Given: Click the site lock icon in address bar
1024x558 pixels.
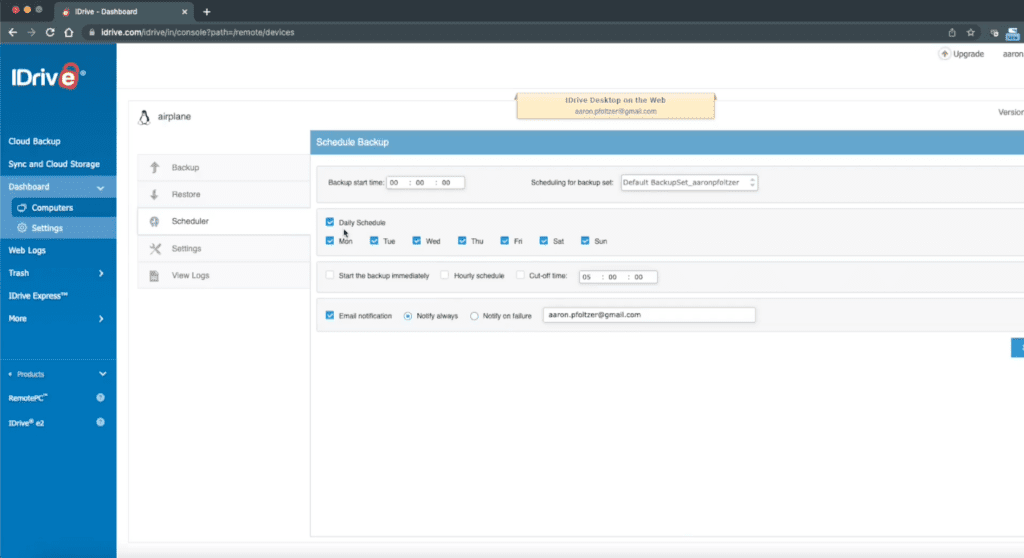Looking at the screenshot, I should click(91, 32).
